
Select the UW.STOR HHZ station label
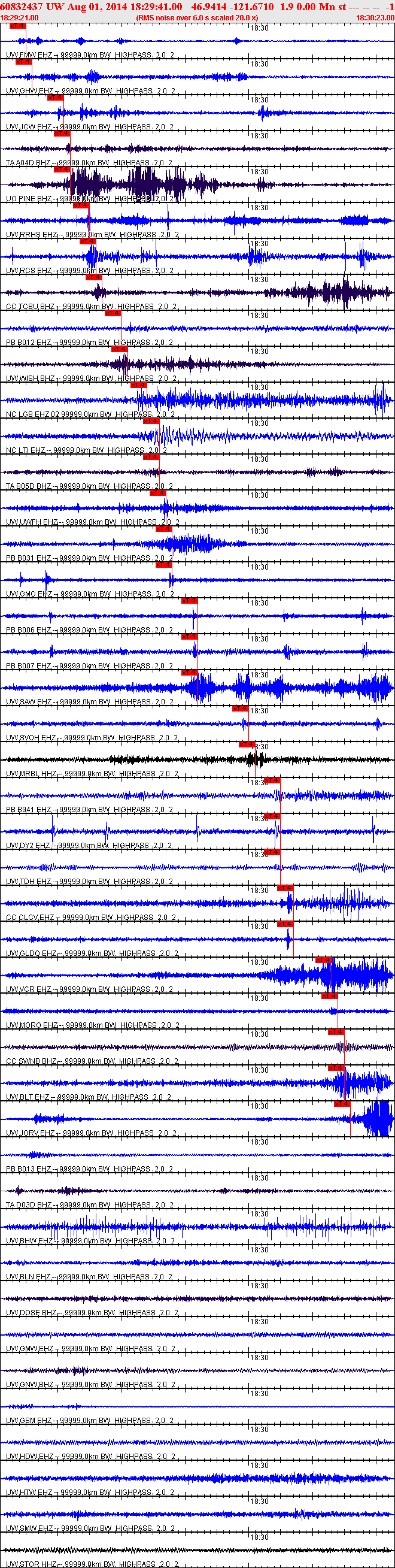coord(92,1564)
